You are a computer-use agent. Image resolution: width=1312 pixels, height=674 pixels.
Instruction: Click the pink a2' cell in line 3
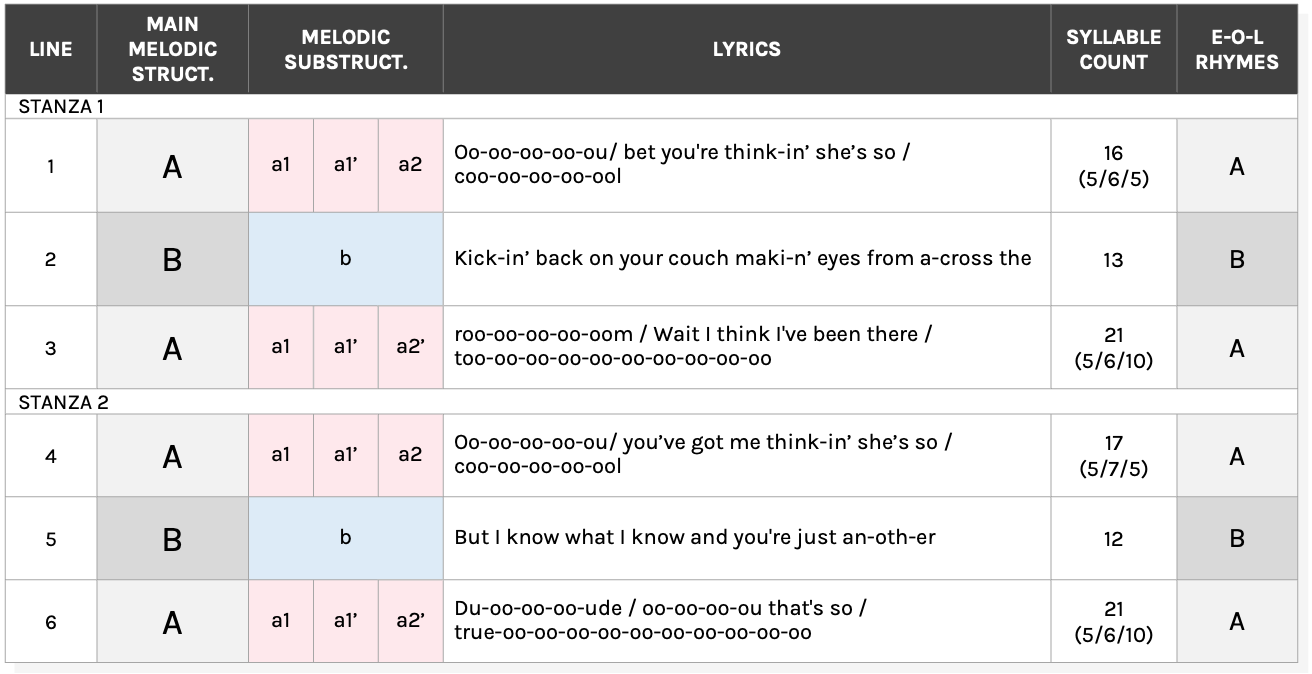click(410, 347)
